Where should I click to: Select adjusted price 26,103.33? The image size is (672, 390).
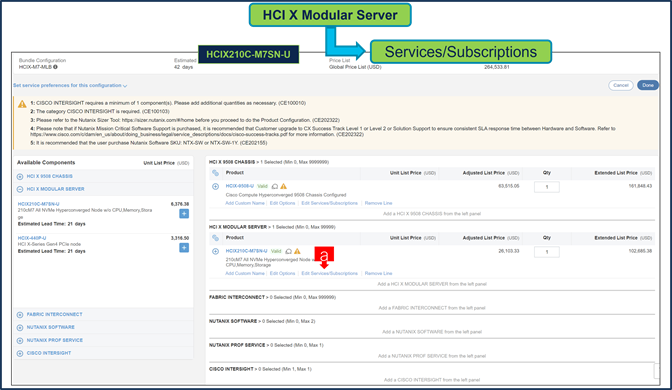[x=509, y=251]
